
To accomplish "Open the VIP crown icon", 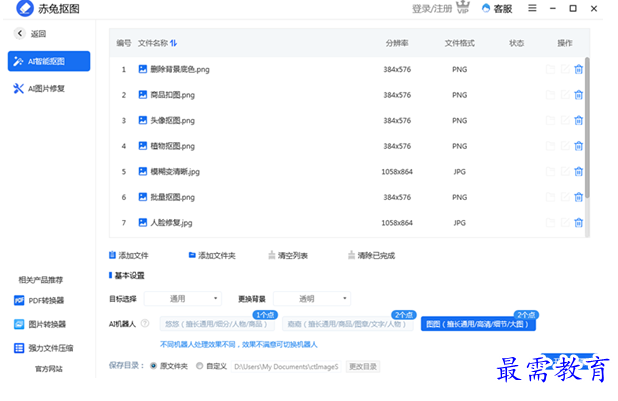I will click(x=463, y=7).
